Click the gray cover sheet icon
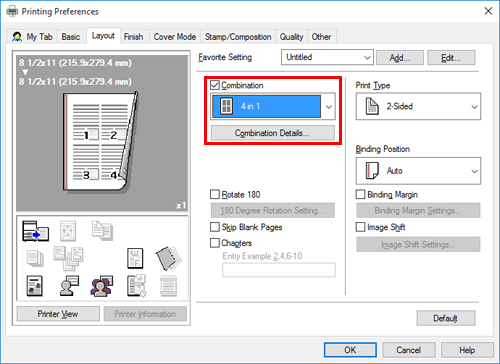 point(168,258)
